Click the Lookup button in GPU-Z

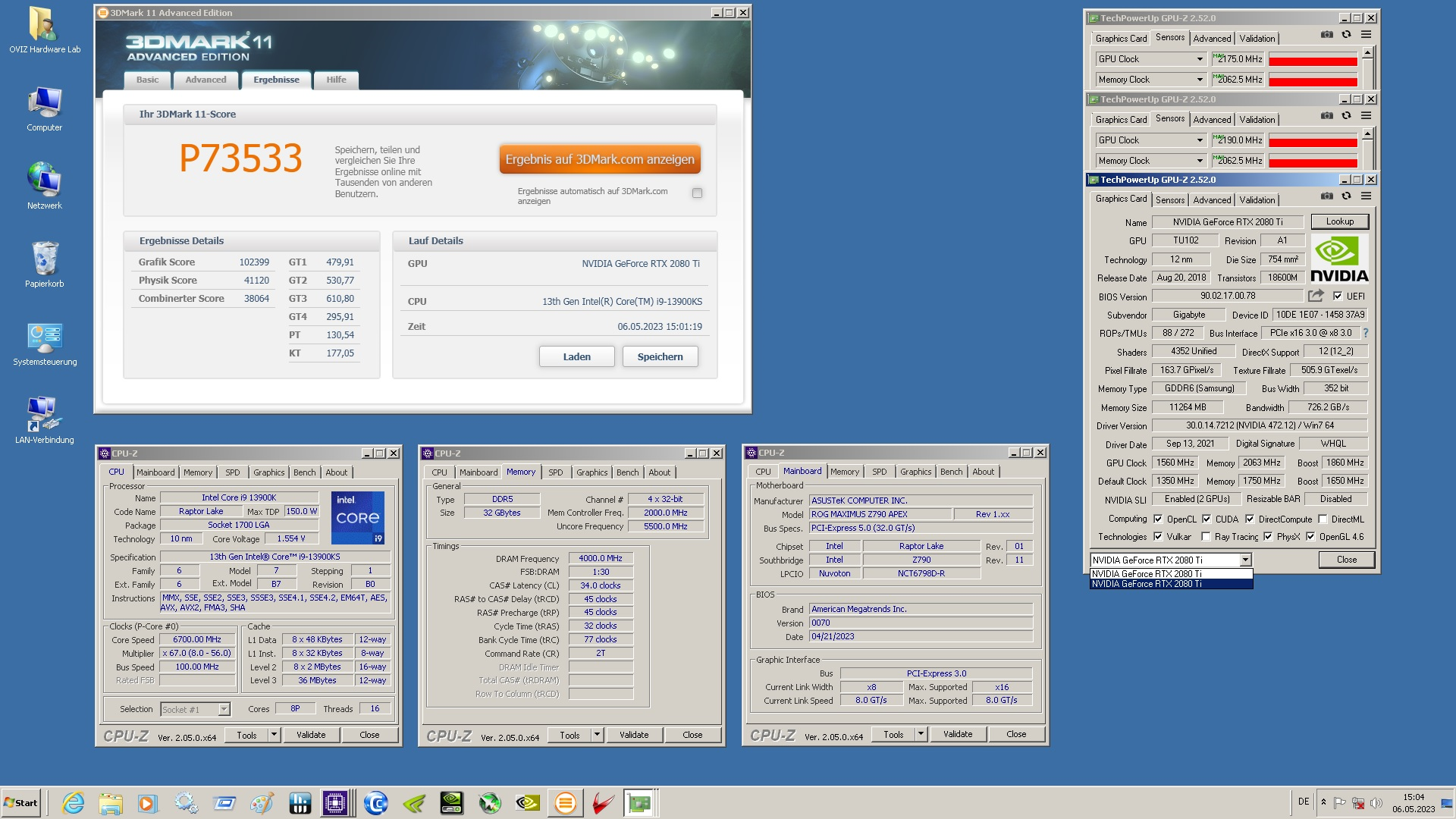point(1340,221)
